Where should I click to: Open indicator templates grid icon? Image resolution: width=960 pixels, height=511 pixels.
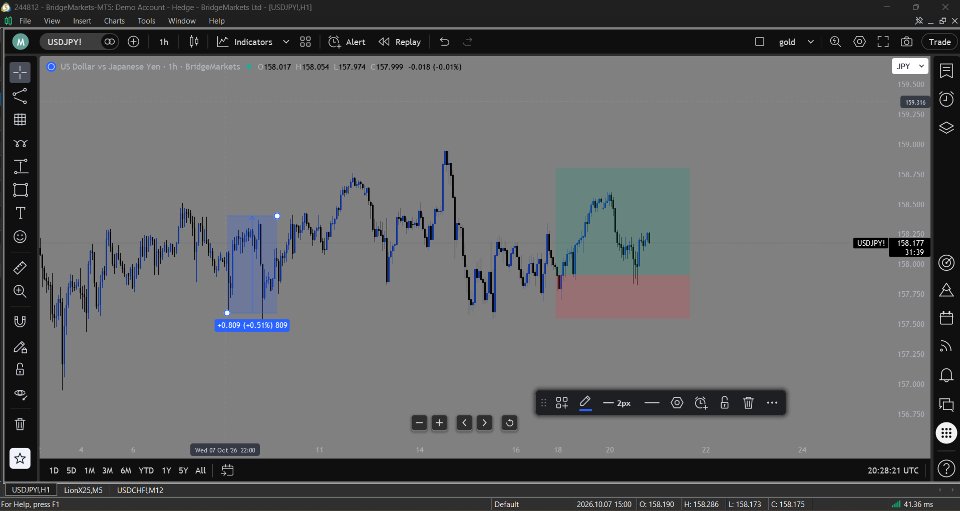click(x=306, y=42)
